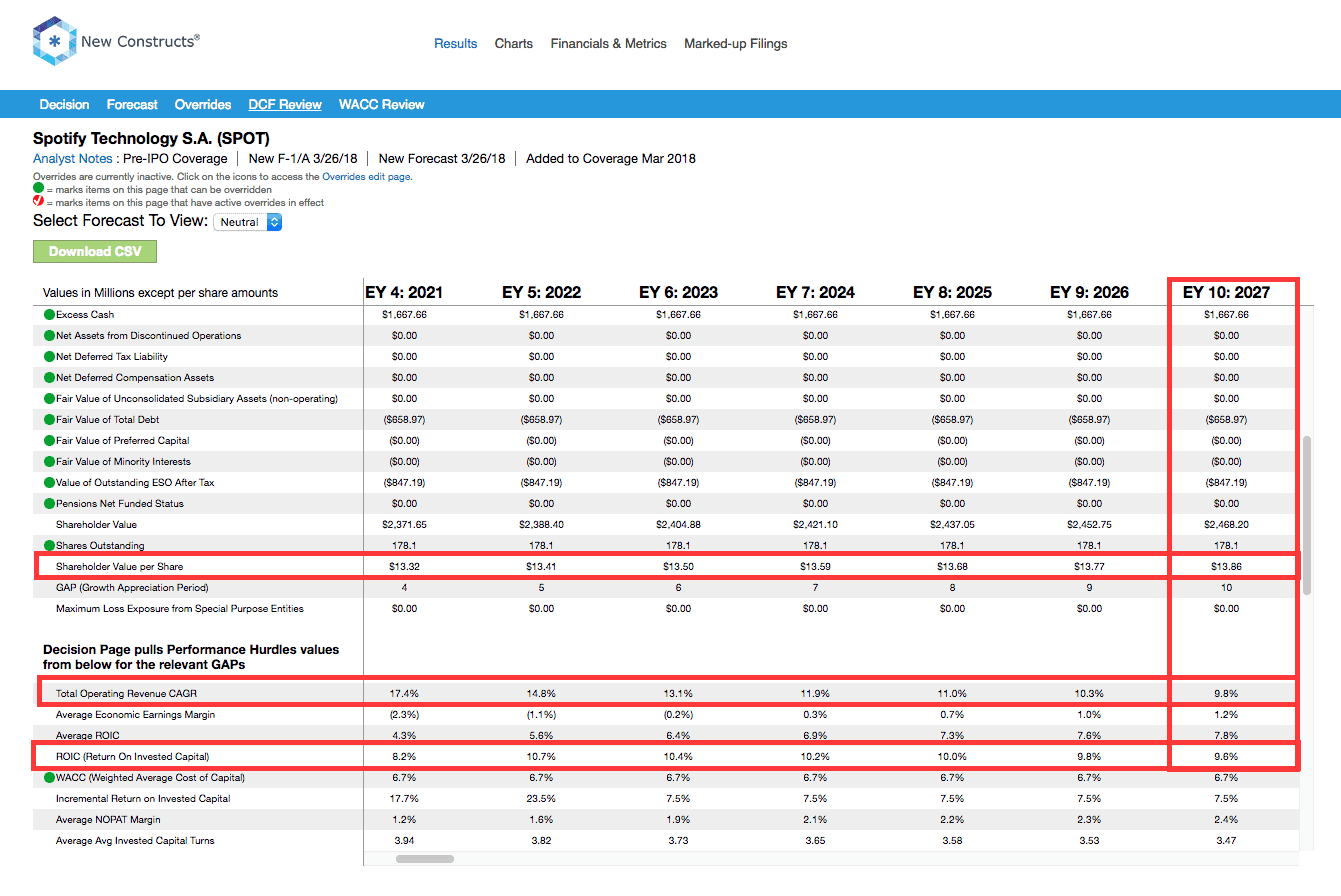Click Maximum Loss Exposure from SPE label

tap(180, 609)
